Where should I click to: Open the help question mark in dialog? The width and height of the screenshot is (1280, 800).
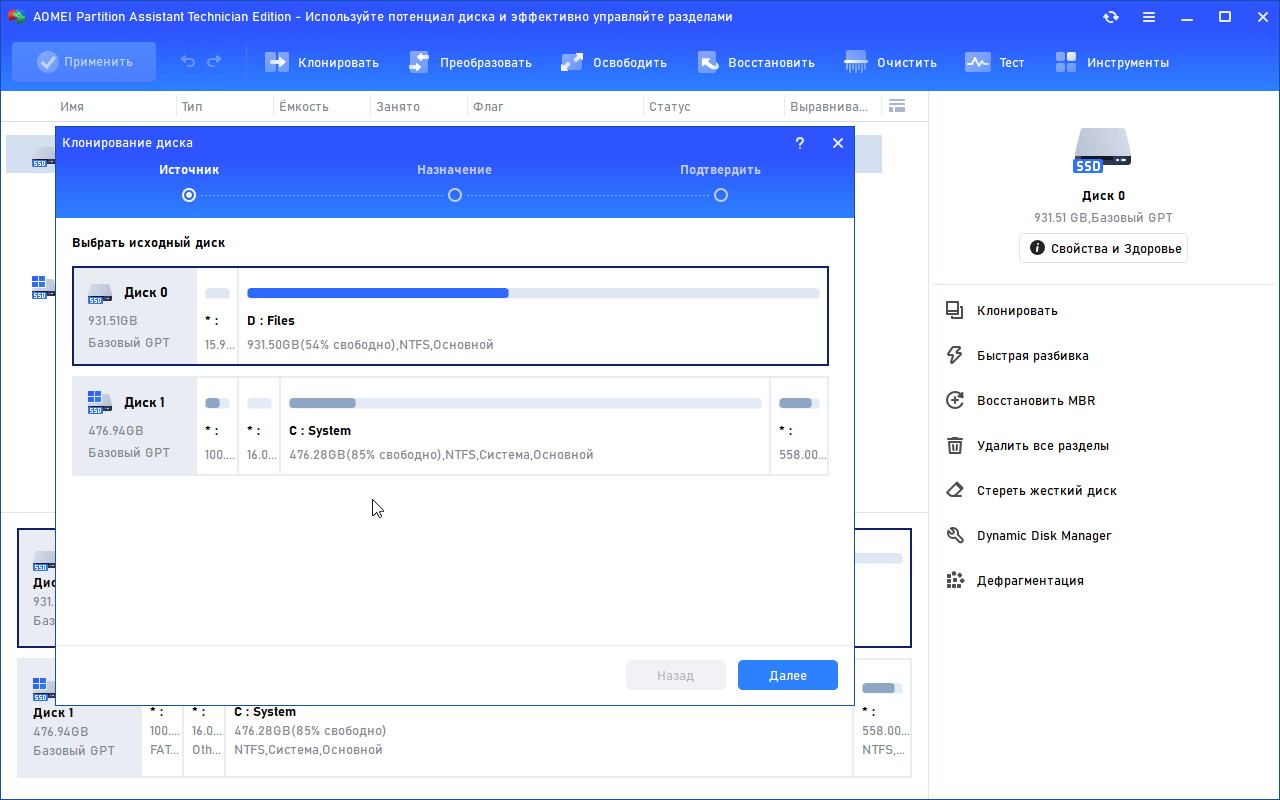pyautogui.click(x=800, y=143)
